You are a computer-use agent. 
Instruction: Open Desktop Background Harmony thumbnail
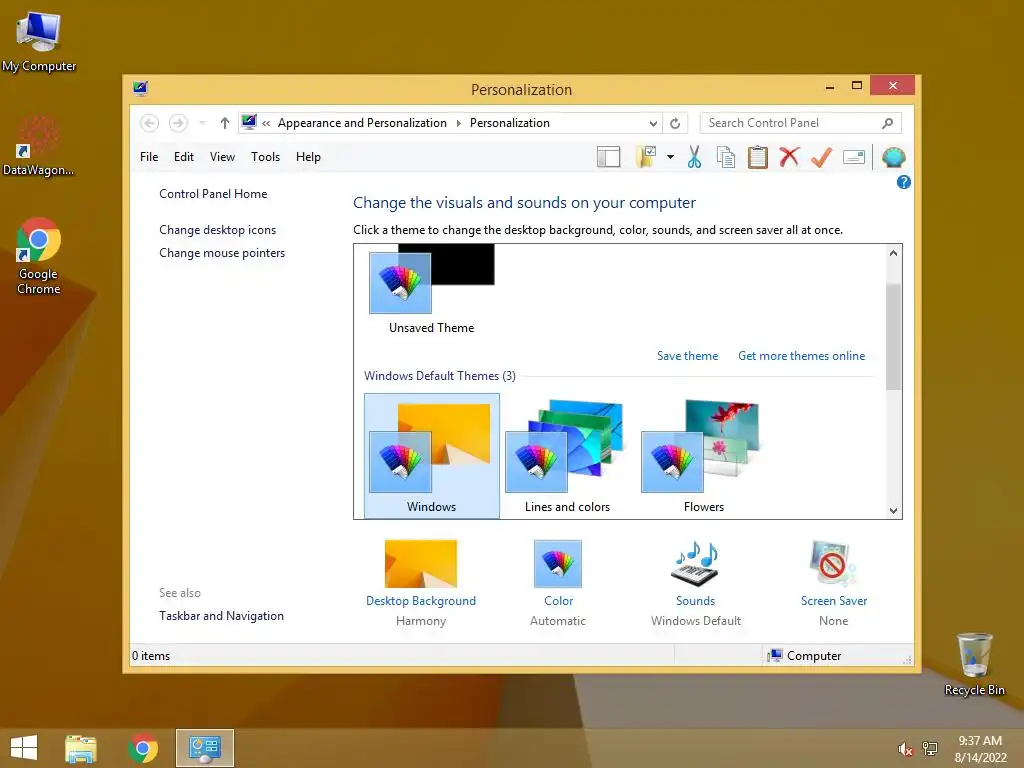[421, 563]
